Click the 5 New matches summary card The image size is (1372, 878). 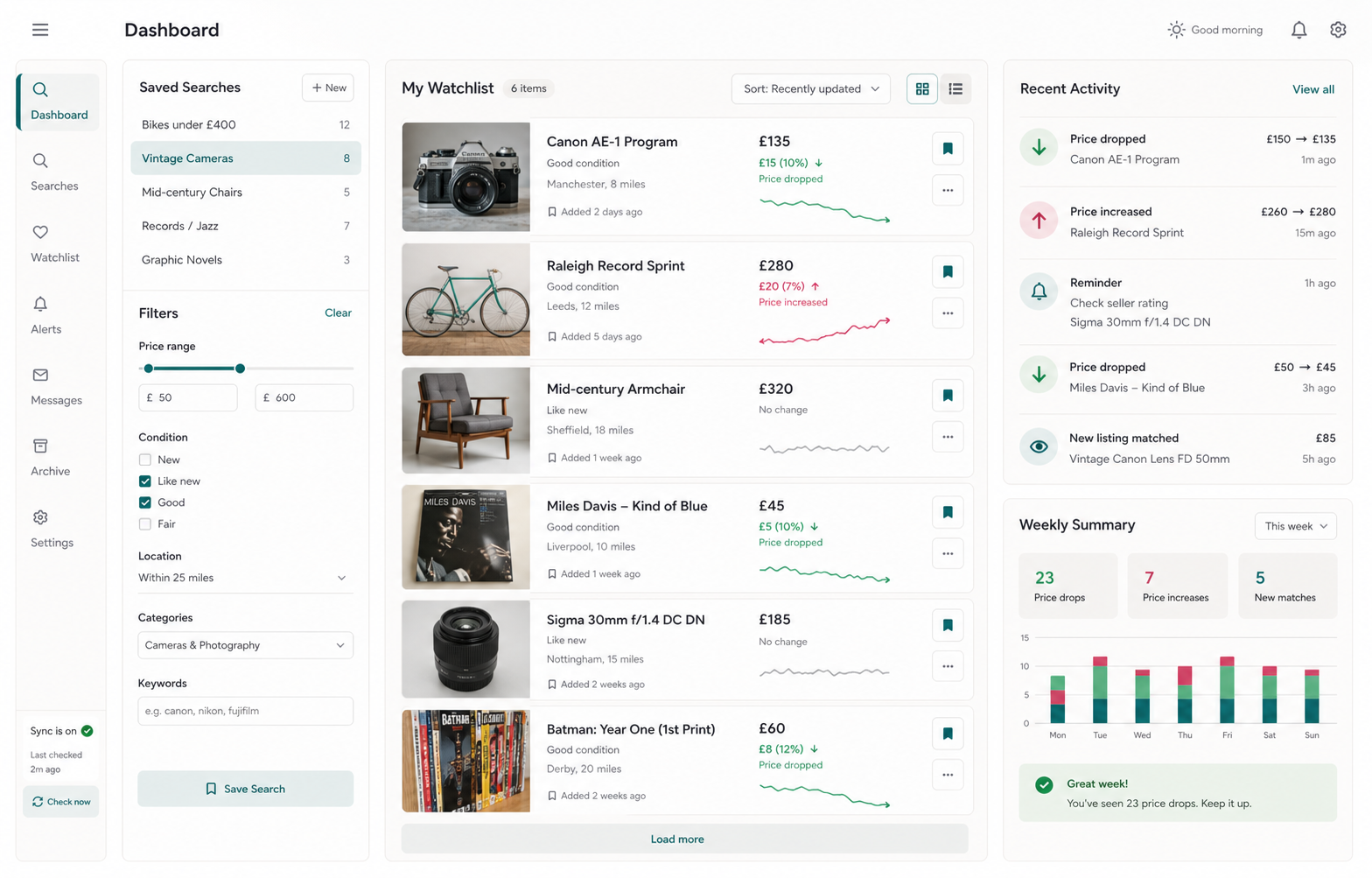click(1287, 586)
